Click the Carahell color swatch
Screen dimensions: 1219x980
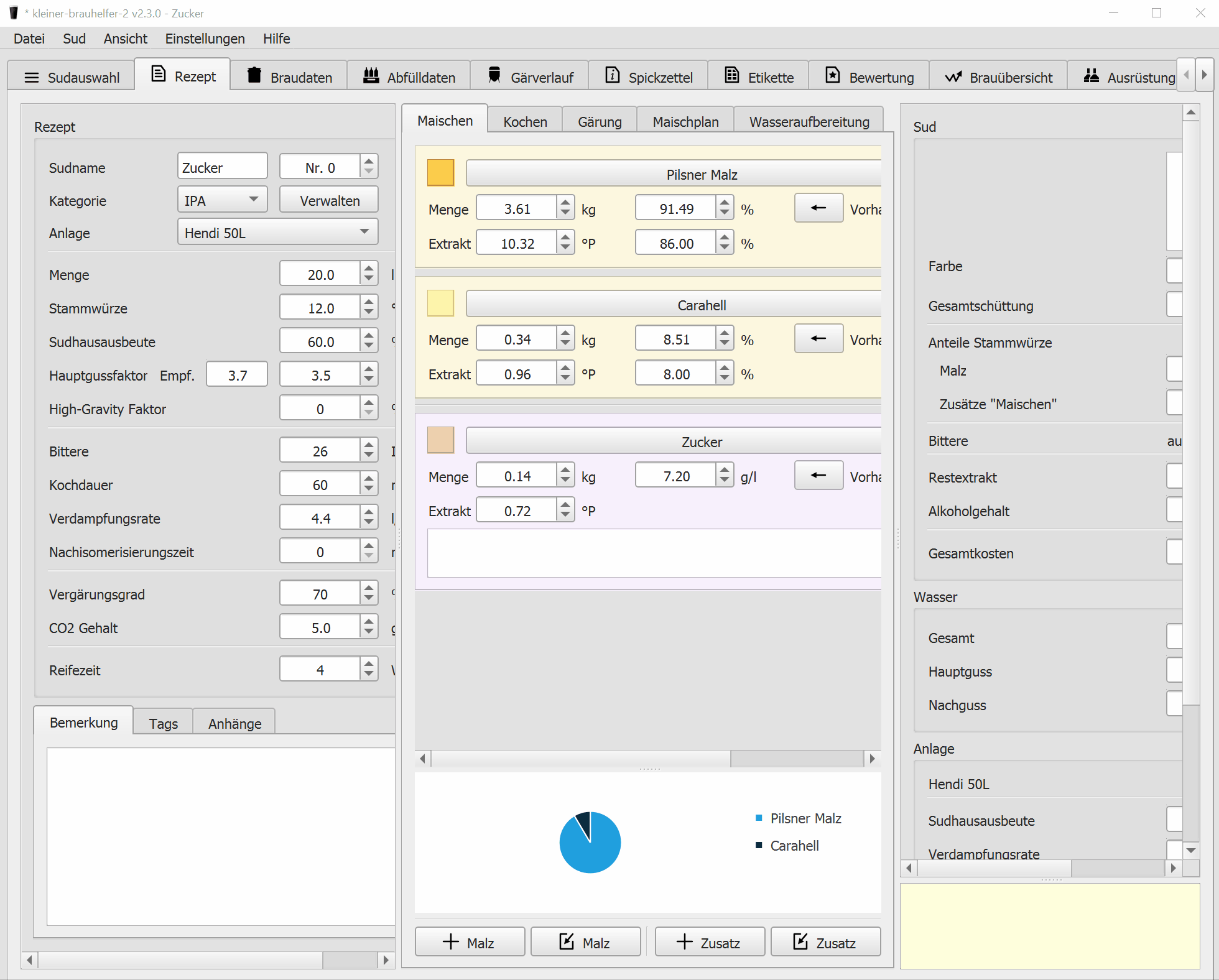(440, 303)
